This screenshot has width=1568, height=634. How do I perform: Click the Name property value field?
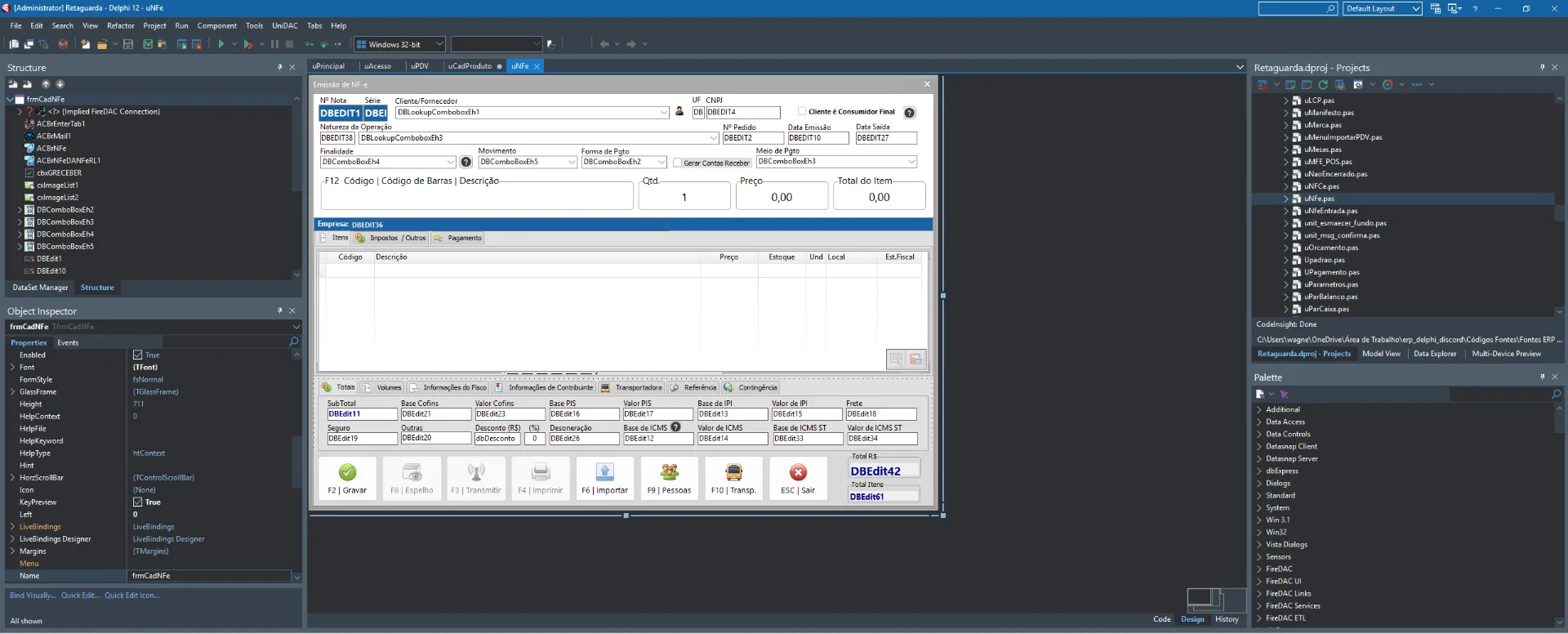(x=211, y=576)
